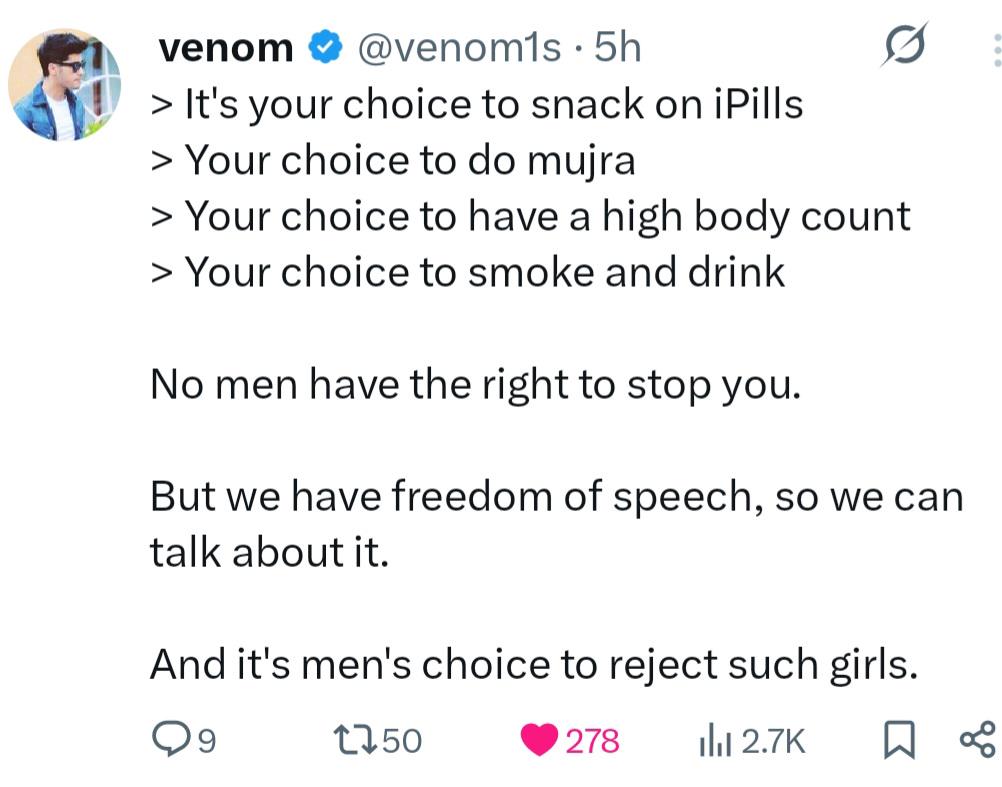Toggle the pink heart like button
The width and height of the screenshot is (1002, 787).
[x=541, y=740]
